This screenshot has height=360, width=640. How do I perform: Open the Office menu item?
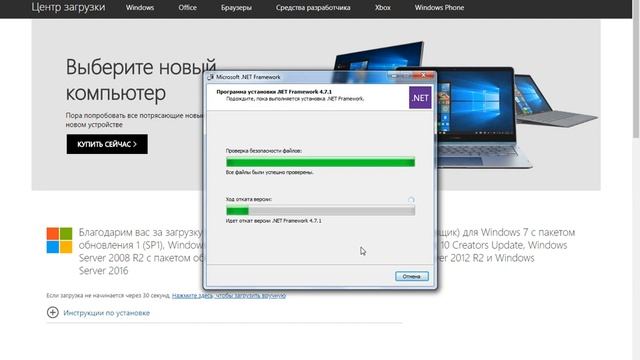pyautogui.click(x=187, y=7)
